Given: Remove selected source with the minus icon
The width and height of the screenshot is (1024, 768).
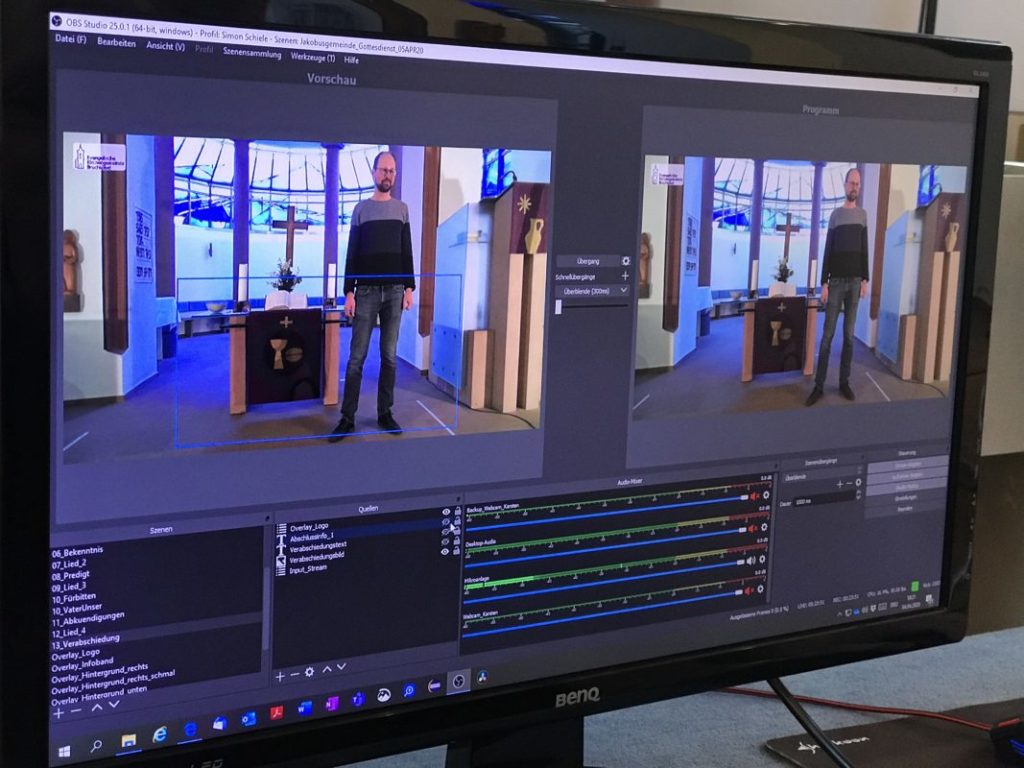Looking at the screenshot, I should (294, 674).
